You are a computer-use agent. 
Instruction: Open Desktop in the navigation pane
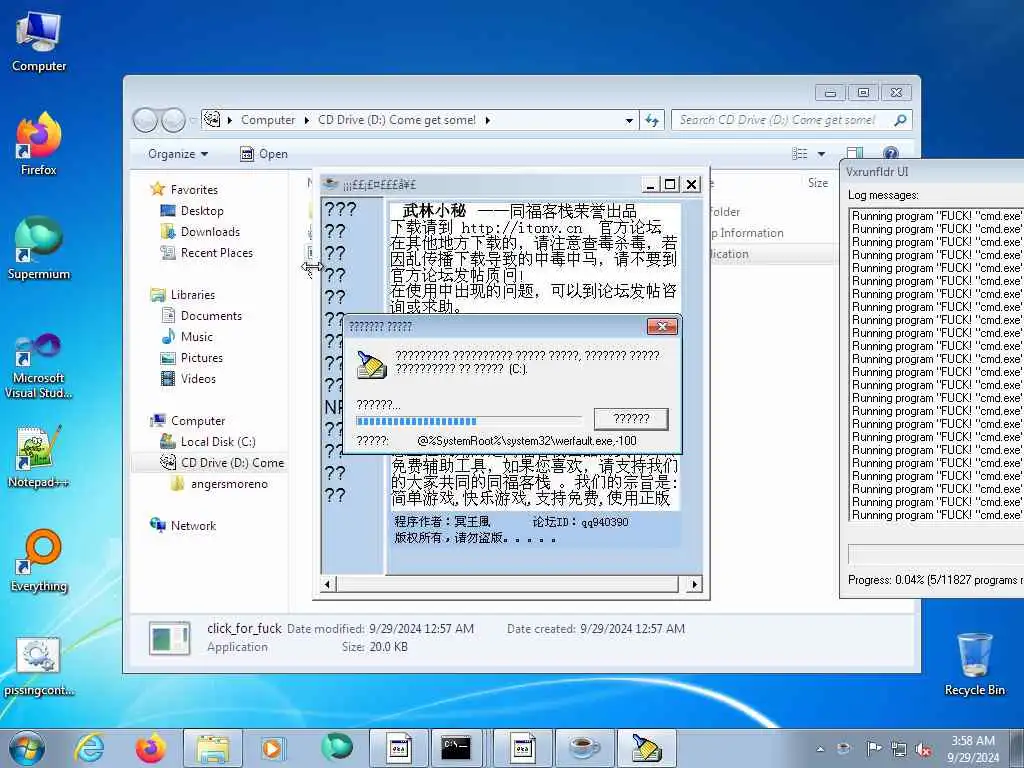pyautogui.click(x=202, y=211)
